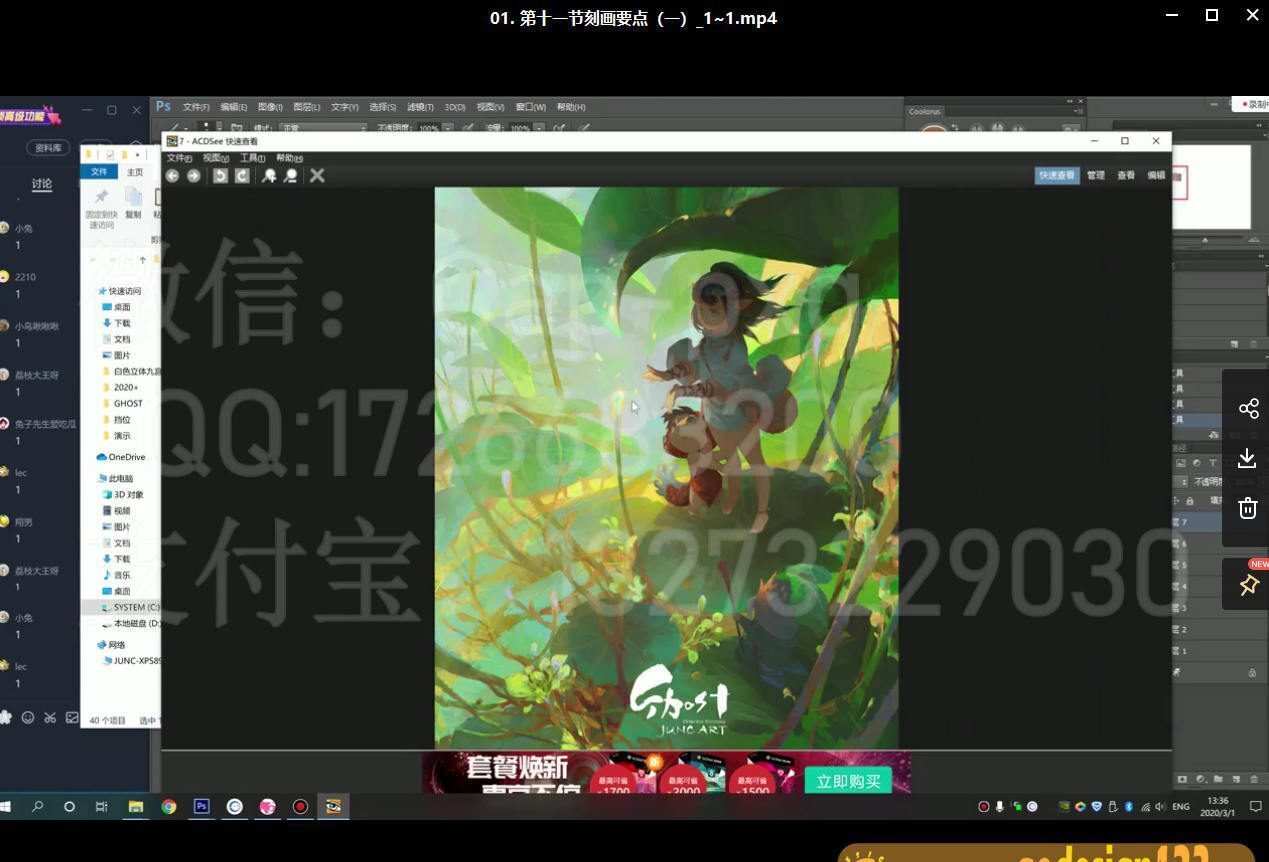The image size is (1269, 862).
Task: Open File Explorer from taskbar
Action: [x=135, y=806]
